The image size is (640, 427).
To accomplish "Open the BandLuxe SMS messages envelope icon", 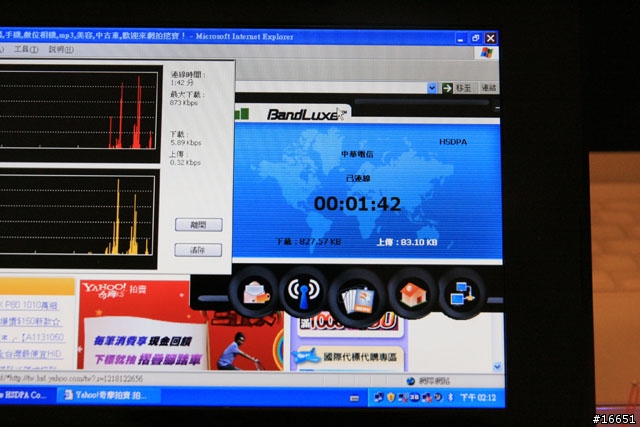I will pos(256,293).
